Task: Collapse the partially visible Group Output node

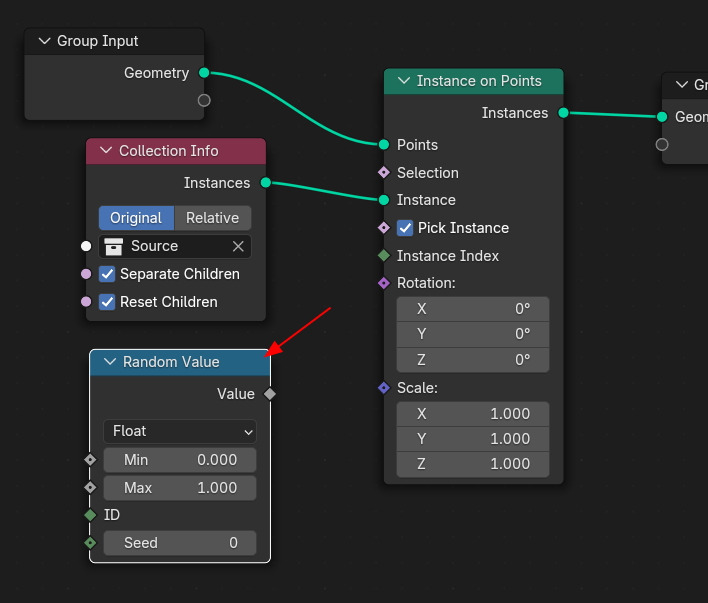Action: coord(681,84)
